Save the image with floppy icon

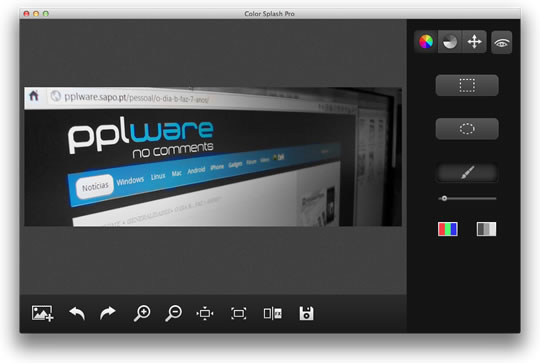pyautogui.click(x=306, y=313)
